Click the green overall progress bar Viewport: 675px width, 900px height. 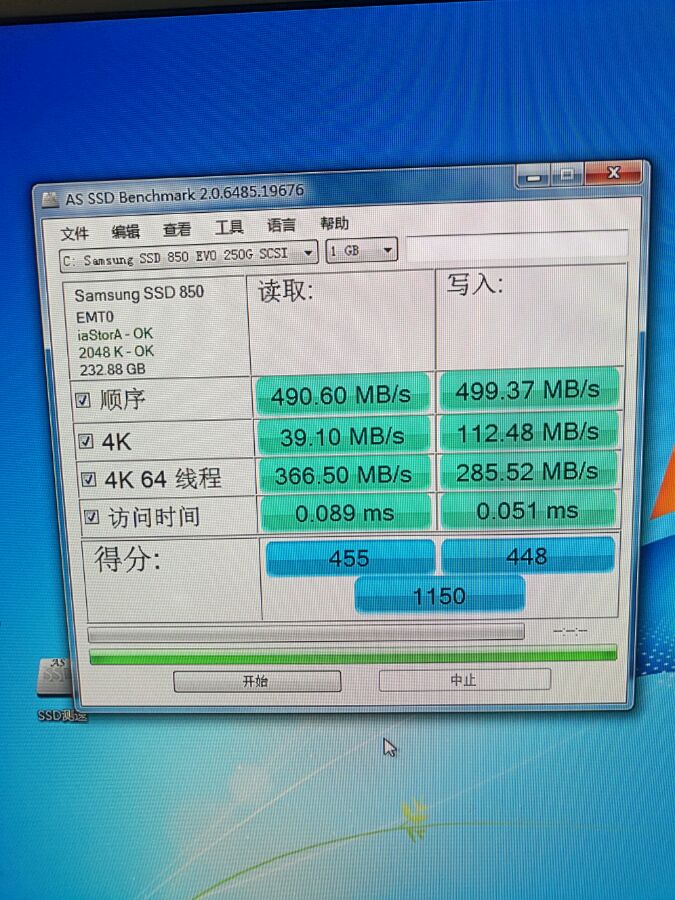click(353, 655)
